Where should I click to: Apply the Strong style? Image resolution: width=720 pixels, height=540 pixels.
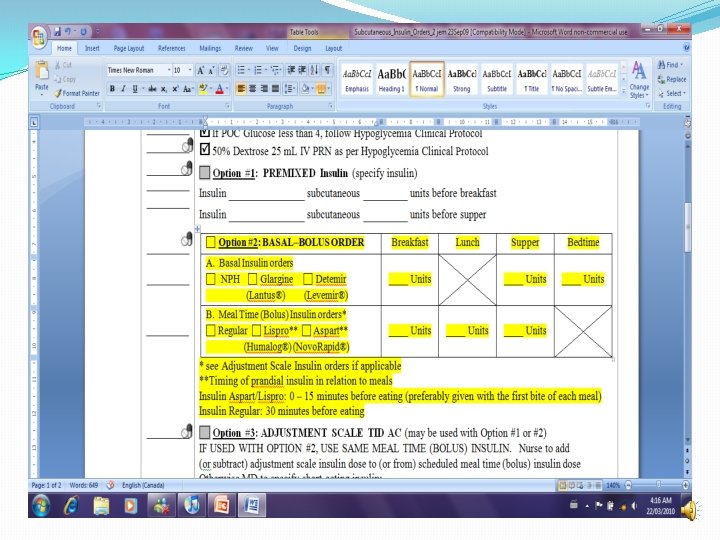coord(461,79)
